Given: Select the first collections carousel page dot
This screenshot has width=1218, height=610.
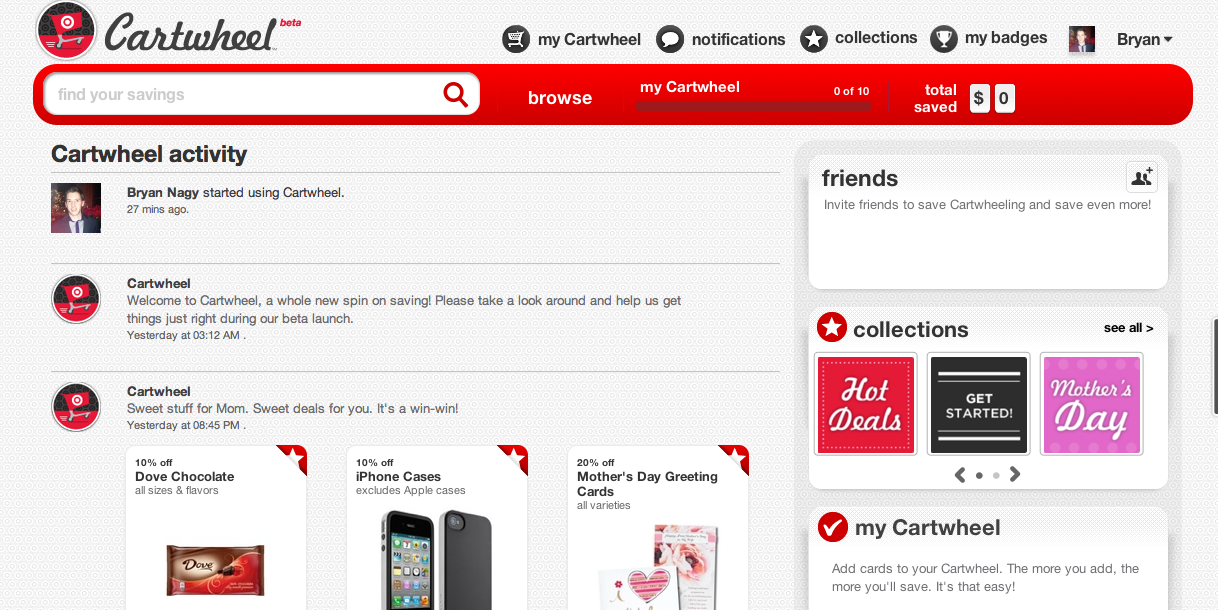Looking at the screenshot, I should [x=979, y=476].
